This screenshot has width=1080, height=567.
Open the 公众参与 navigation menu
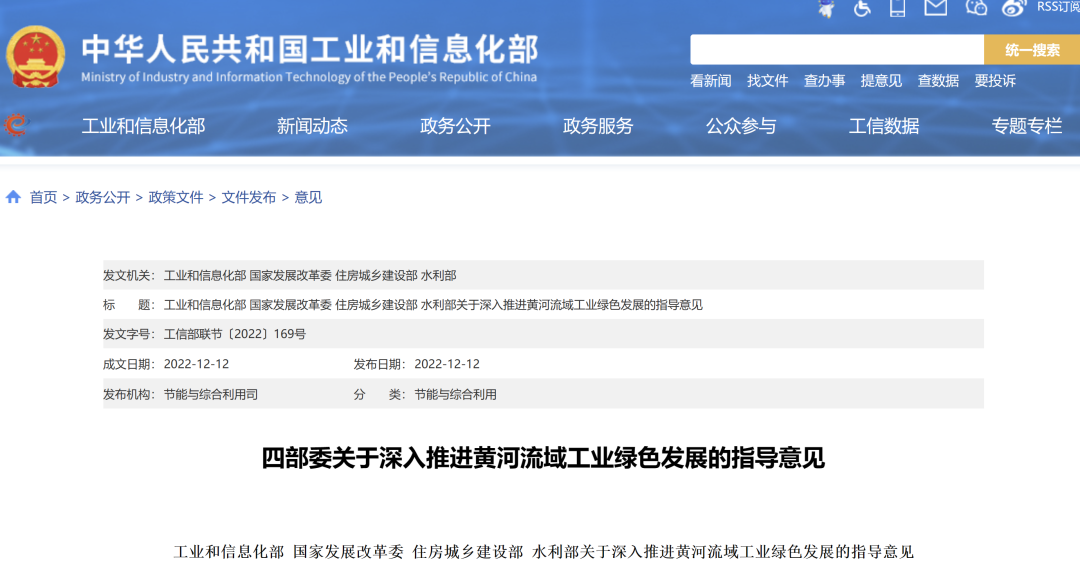(741, 126)
